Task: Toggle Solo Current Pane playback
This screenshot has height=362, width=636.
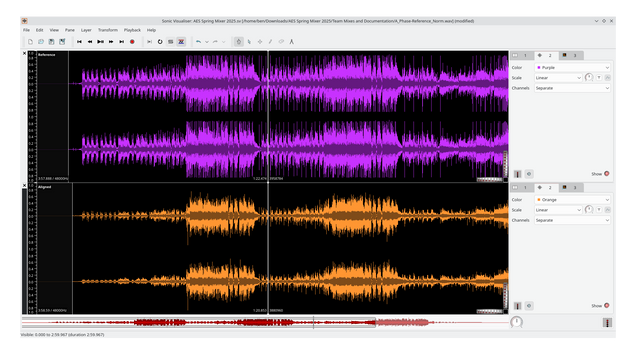Action: (x=170, y=42)
